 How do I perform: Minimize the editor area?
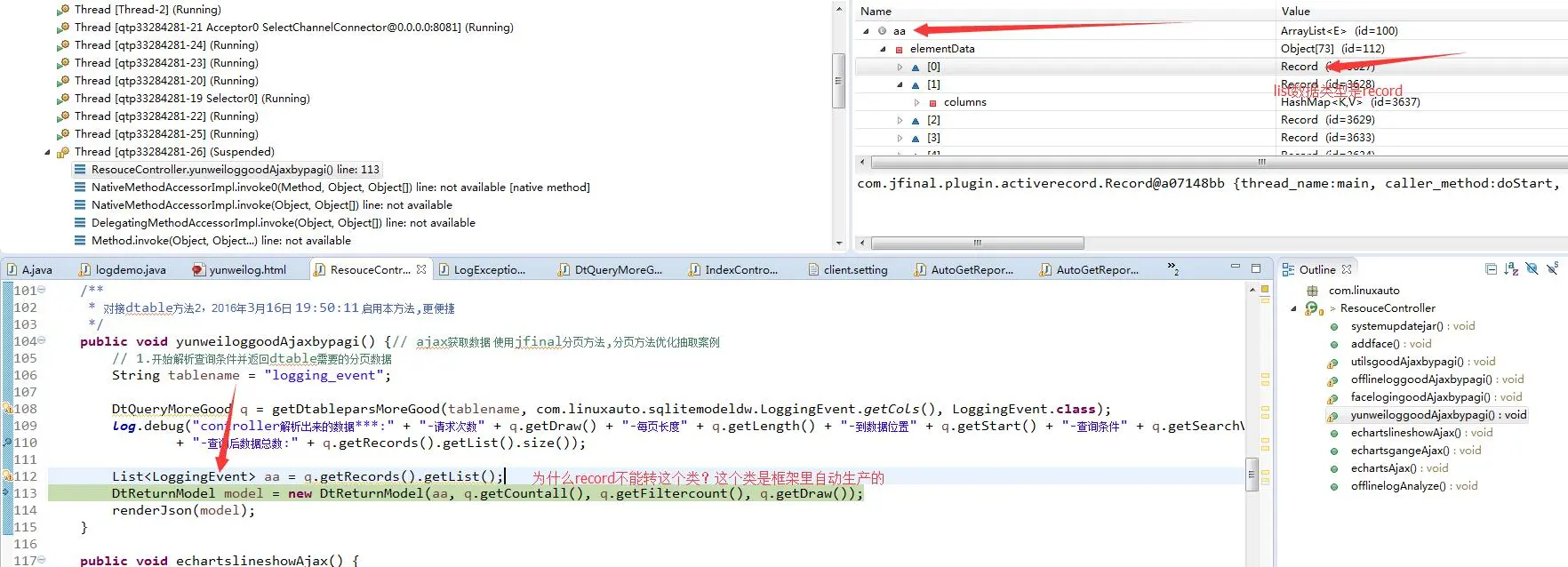point(1235,267)
